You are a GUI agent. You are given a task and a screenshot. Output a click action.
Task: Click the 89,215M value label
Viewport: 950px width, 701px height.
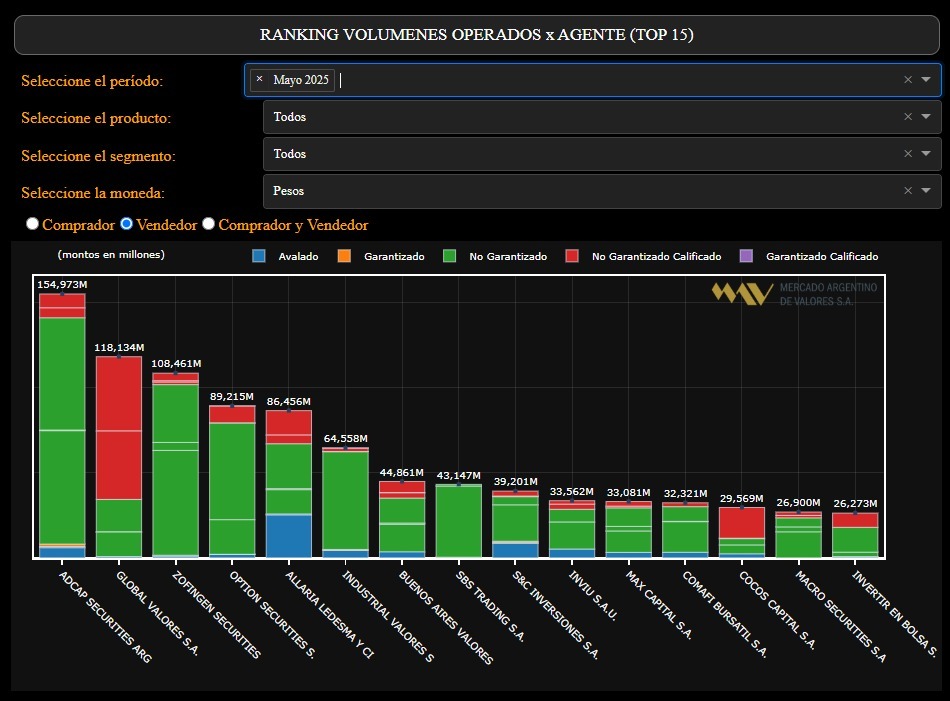(x=232, y=396)
